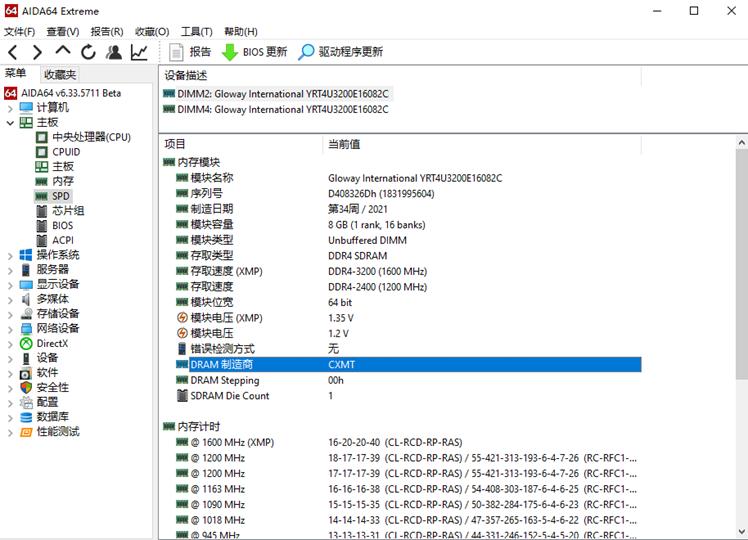Open the 文件(F) menu
This screenshot has height=540, width=748.
pos(20,31)
